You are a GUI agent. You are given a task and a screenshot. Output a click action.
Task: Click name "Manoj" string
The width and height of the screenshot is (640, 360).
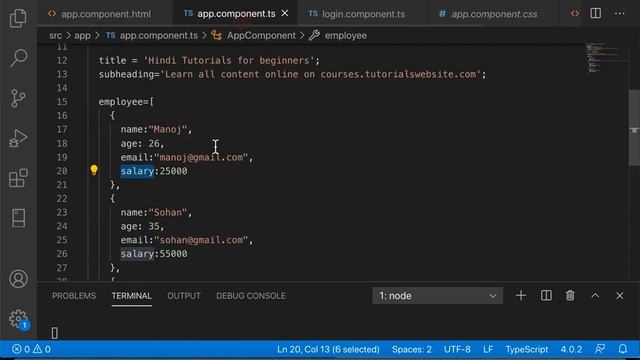pyautogui.click(x=168, y=129)
